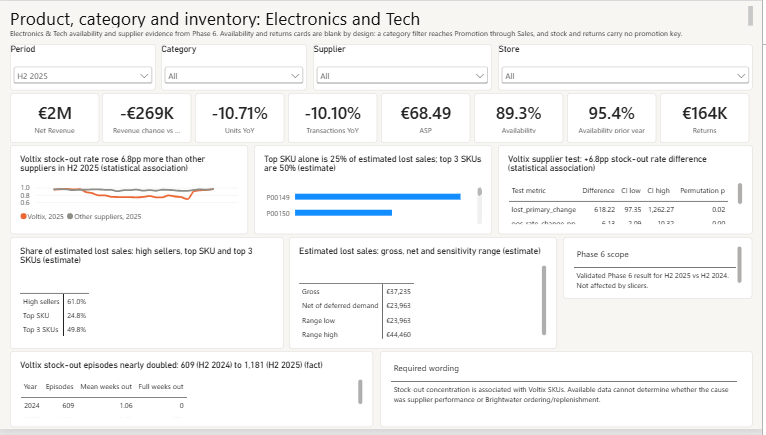Click the Full weeks out column header
Screen dimensions: 766x435
tap(161, 387)
